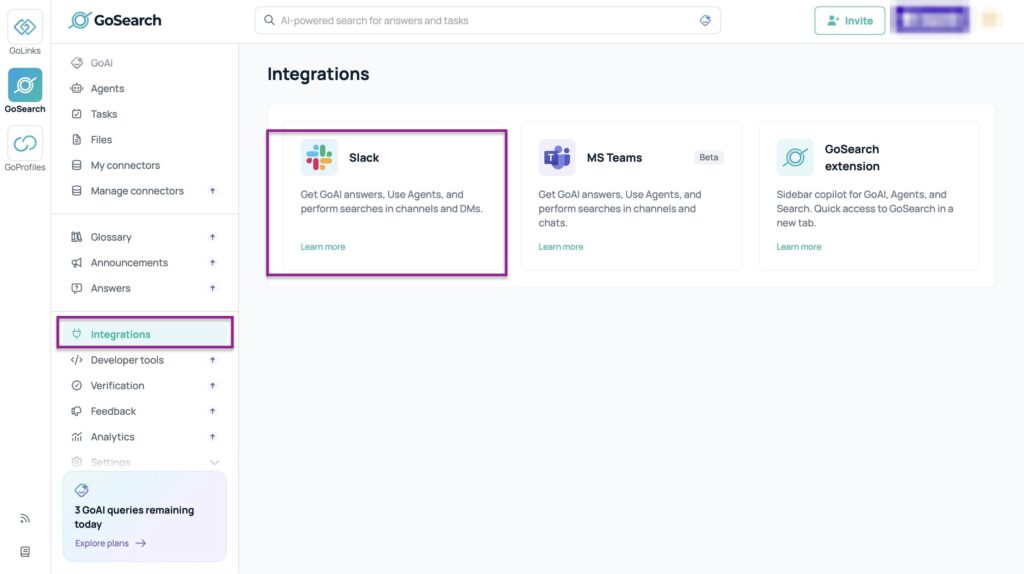Image resolution: width=1024 pixels, height=574 pixels.
Task: Click upgrade arrow beside Answers
Action: pos(212,288)
